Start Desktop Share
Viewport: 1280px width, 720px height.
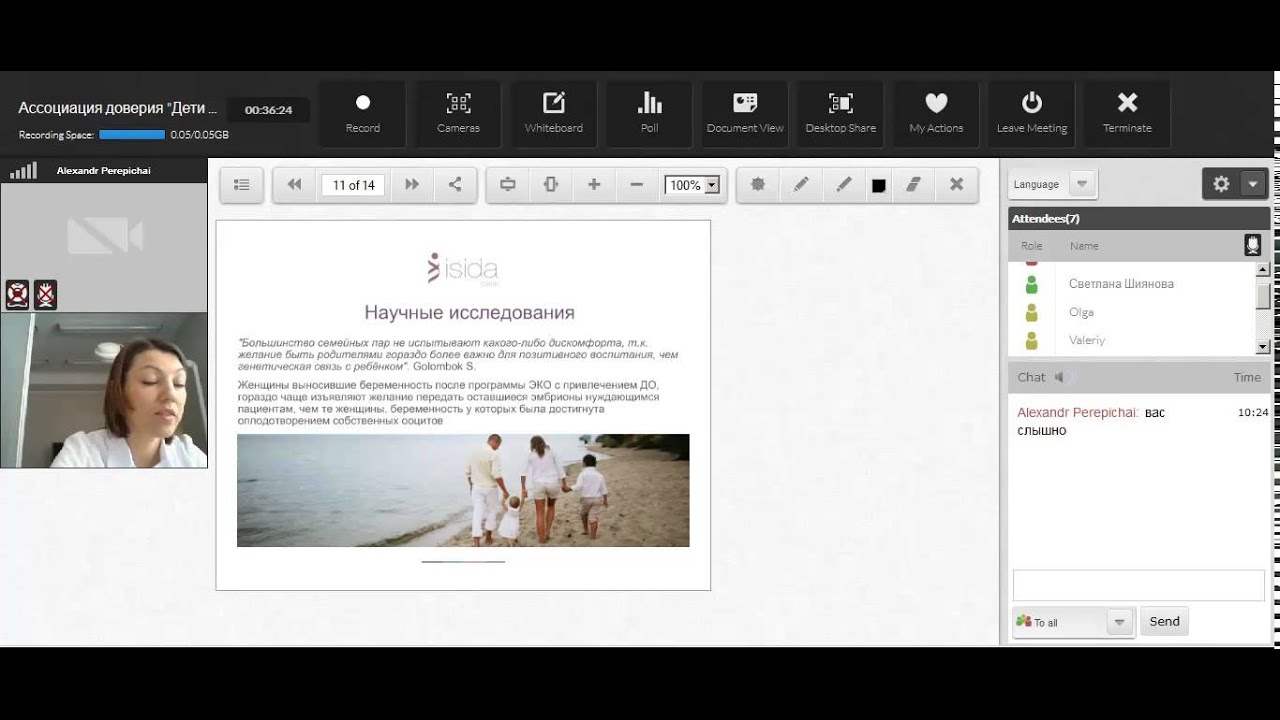point(841,114)
